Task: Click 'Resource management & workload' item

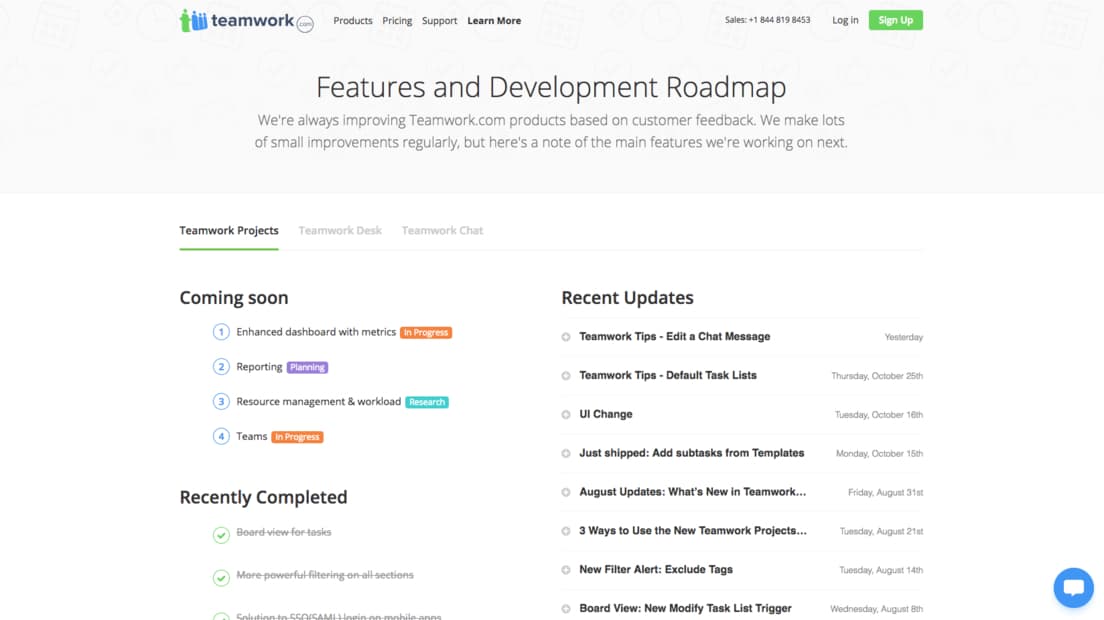Action: click(318, 401)
